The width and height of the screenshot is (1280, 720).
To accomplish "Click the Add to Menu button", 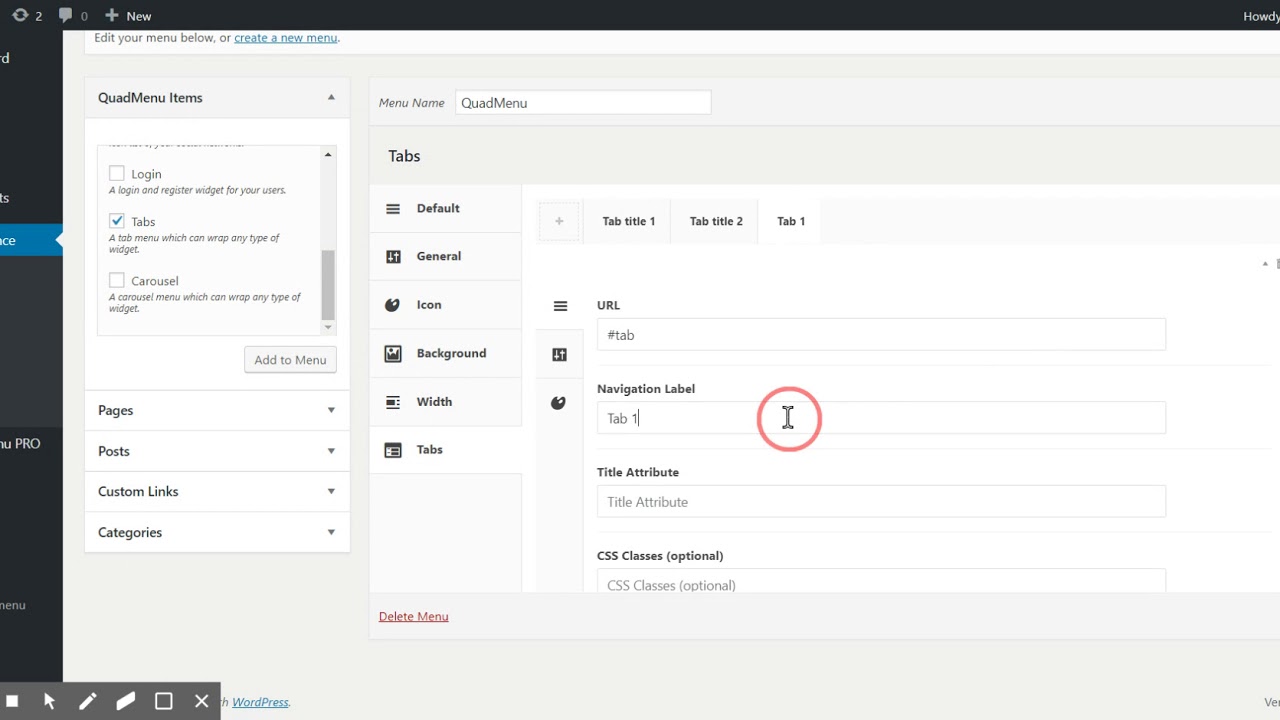I will 290,360.
